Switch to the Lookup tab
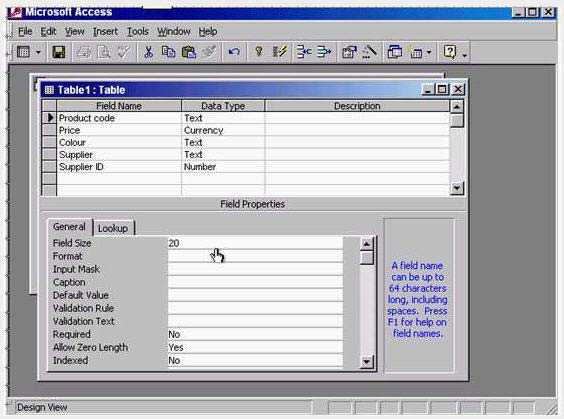 click(x=113, y=228)
